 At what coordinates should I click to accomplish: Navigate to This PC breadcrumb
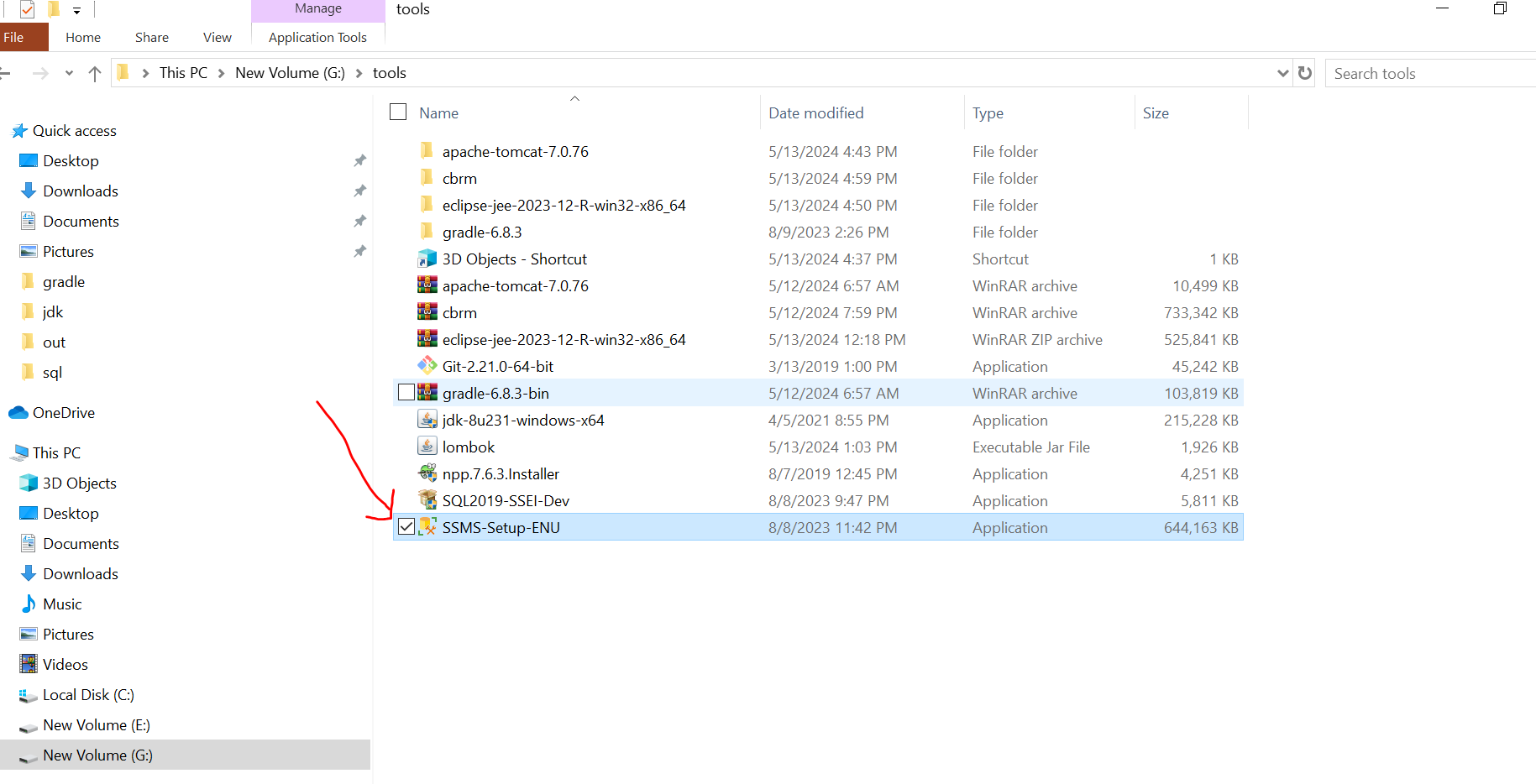(183, 73)
